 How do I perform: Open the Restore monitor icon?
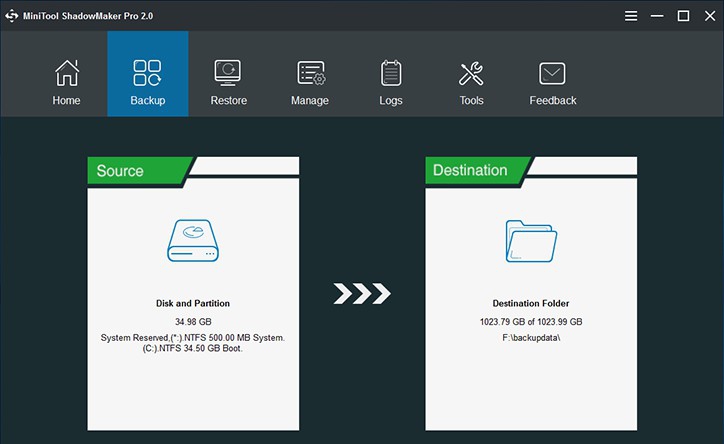tap(228, 73)
